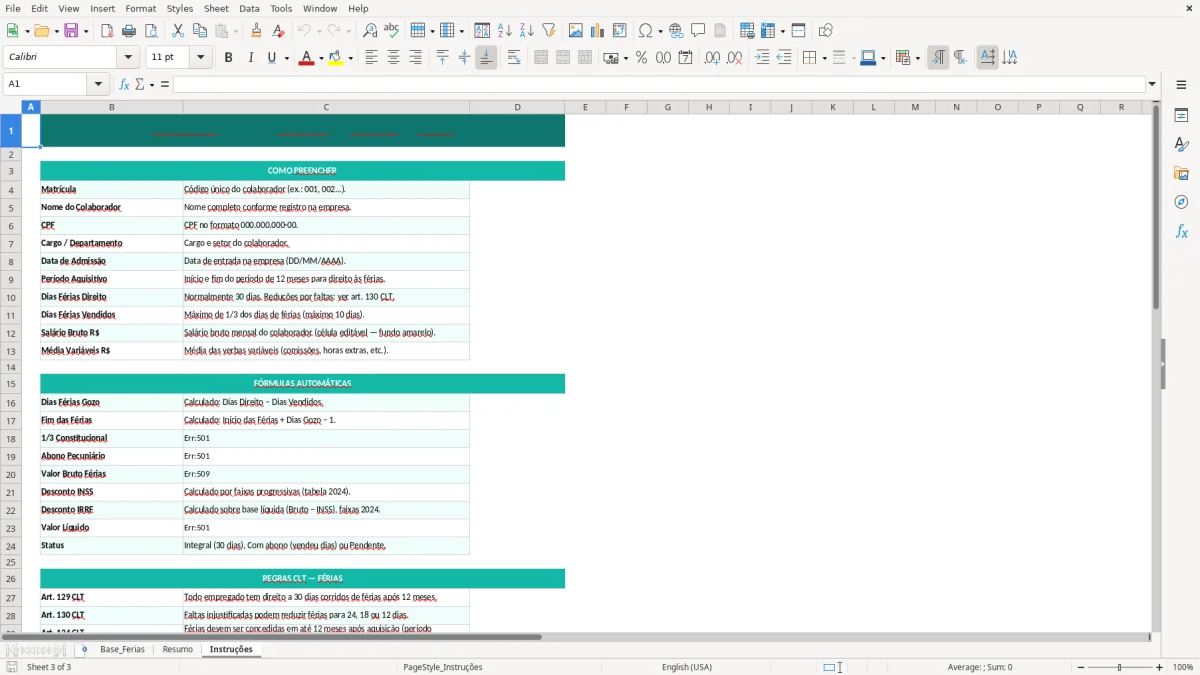Viewport: 1200px width, 675px height.
Task: Apply red font color swatch
Action: point(305,58)
